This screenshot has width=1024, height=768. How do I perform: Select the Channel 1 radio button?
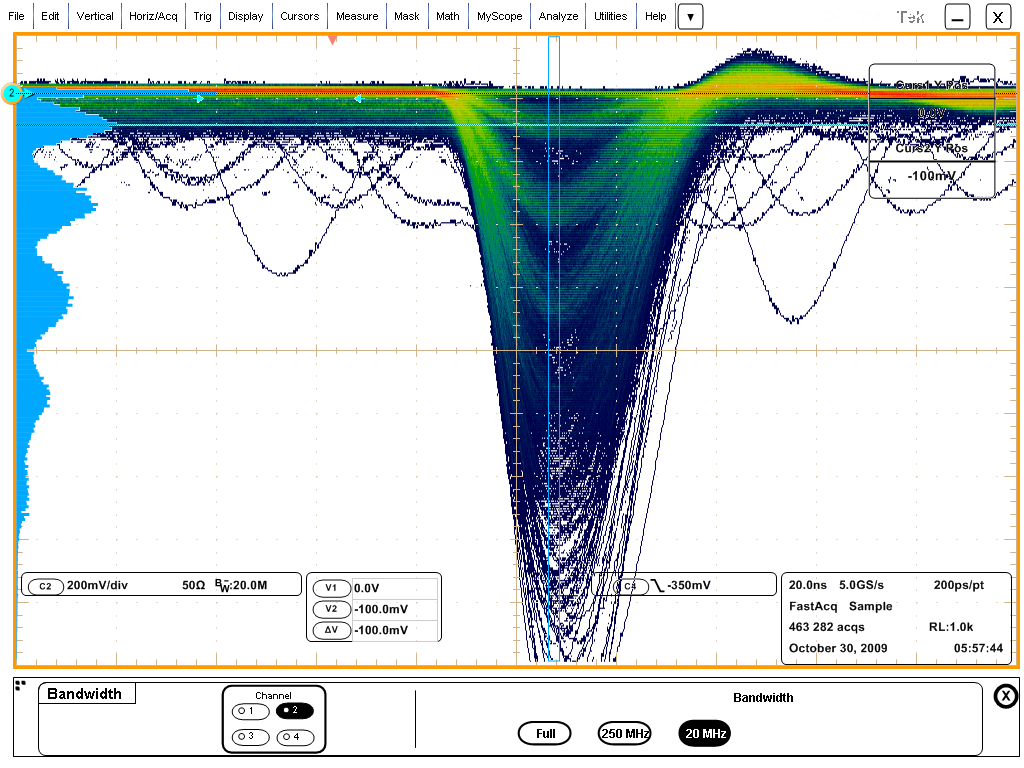click(250, 711)
